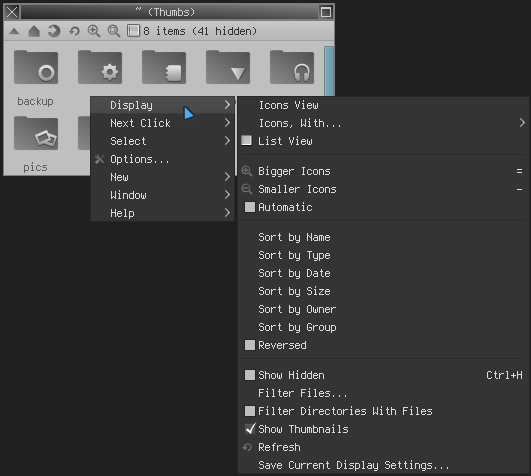
Task: Open the bookmarks icon in toolbar
Action: (x=54, y=31)
